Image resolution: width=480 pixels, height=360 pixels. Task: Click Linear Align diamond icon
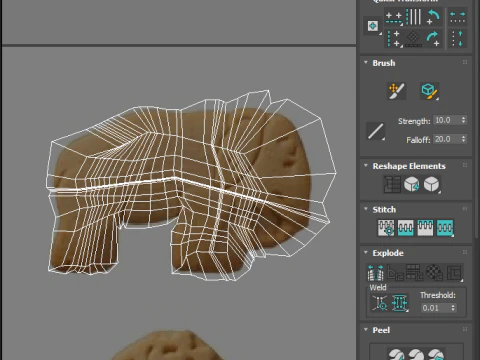(414, 39)
